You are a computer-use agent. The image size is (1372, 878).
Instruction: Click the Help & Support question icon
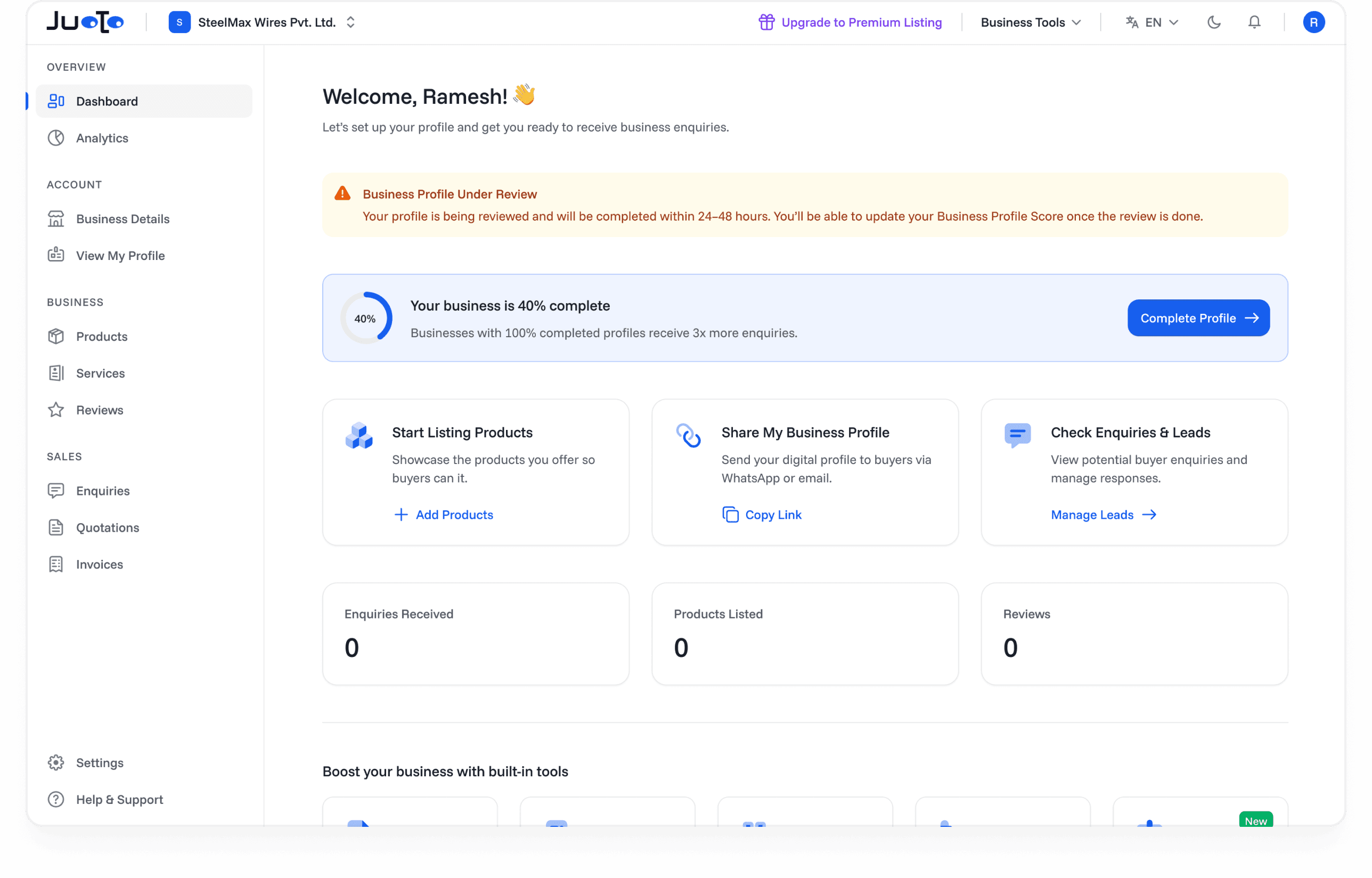pyautogui.click(x=56, y=799)
